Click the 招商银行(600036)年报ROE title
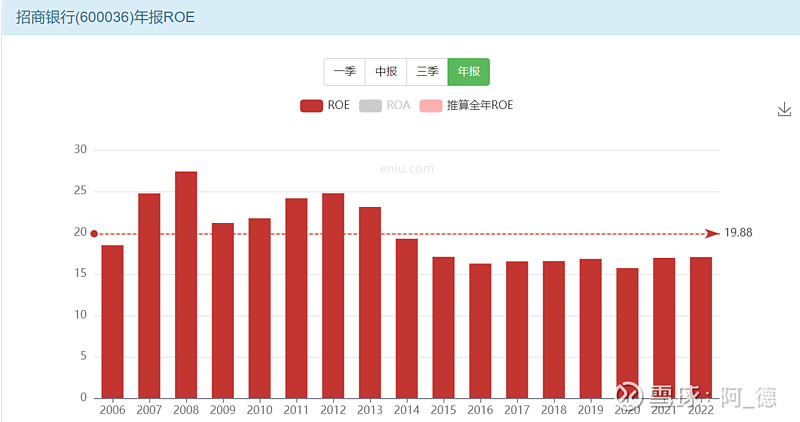Image resolution: width=800 pixels, height=422 pixels. point(105,17)
